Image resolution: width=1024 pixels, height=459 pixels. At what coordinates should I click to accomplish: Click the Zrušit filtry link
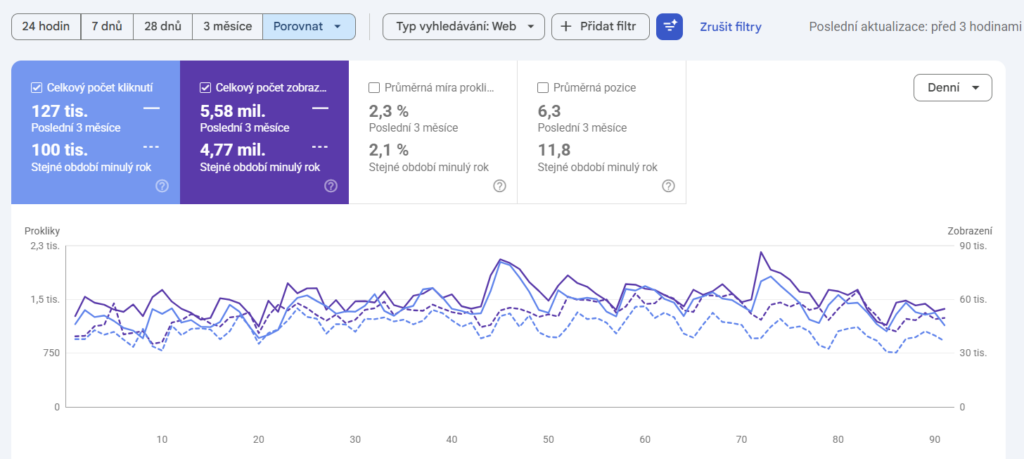coord(730,27)
